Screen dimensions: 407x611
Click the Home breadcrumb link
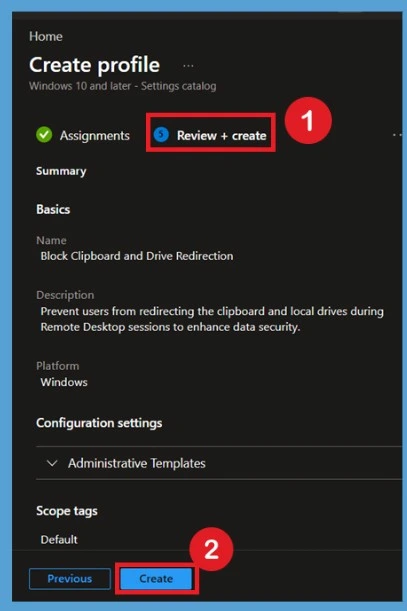(46, 36)
